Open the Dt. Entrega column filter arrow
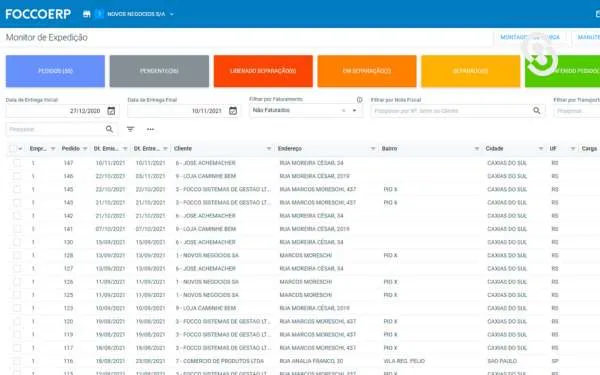600x375 pixels. coord(165,148)
